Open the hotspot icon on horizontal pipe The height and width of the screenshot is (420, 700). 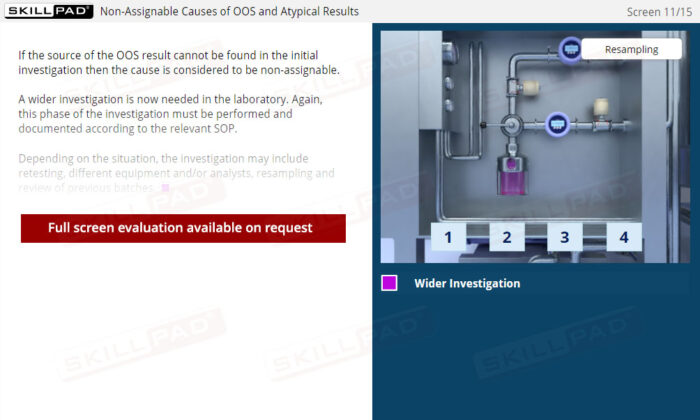click(x=557, y=124)
